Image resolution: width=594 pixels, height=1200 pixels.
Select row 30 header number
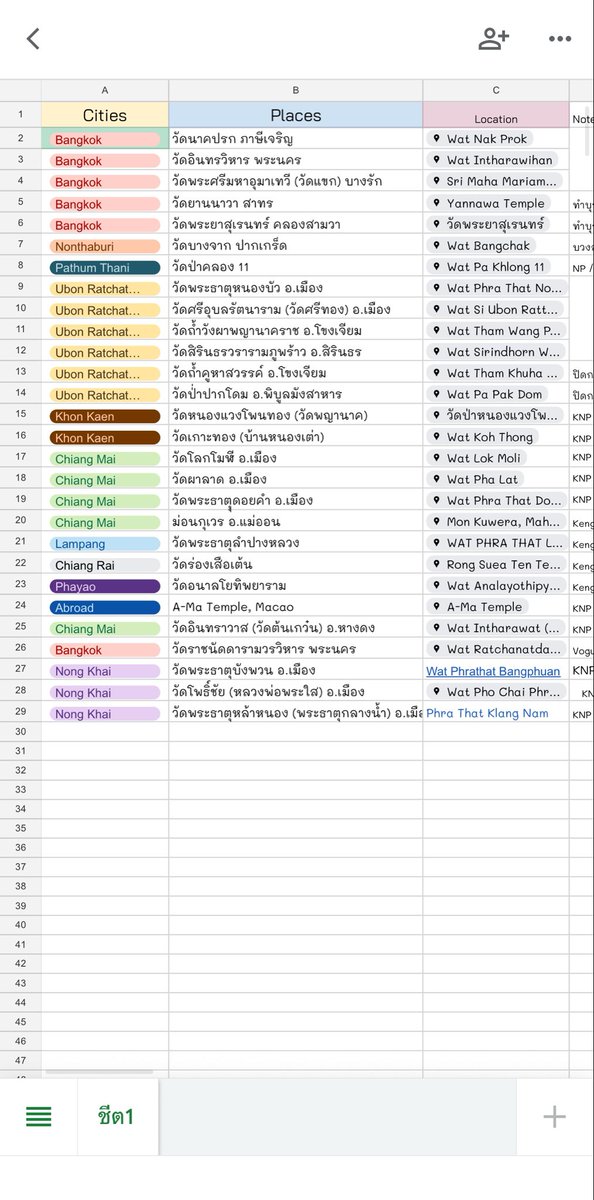pyautogui.click(x=20, y=731)
